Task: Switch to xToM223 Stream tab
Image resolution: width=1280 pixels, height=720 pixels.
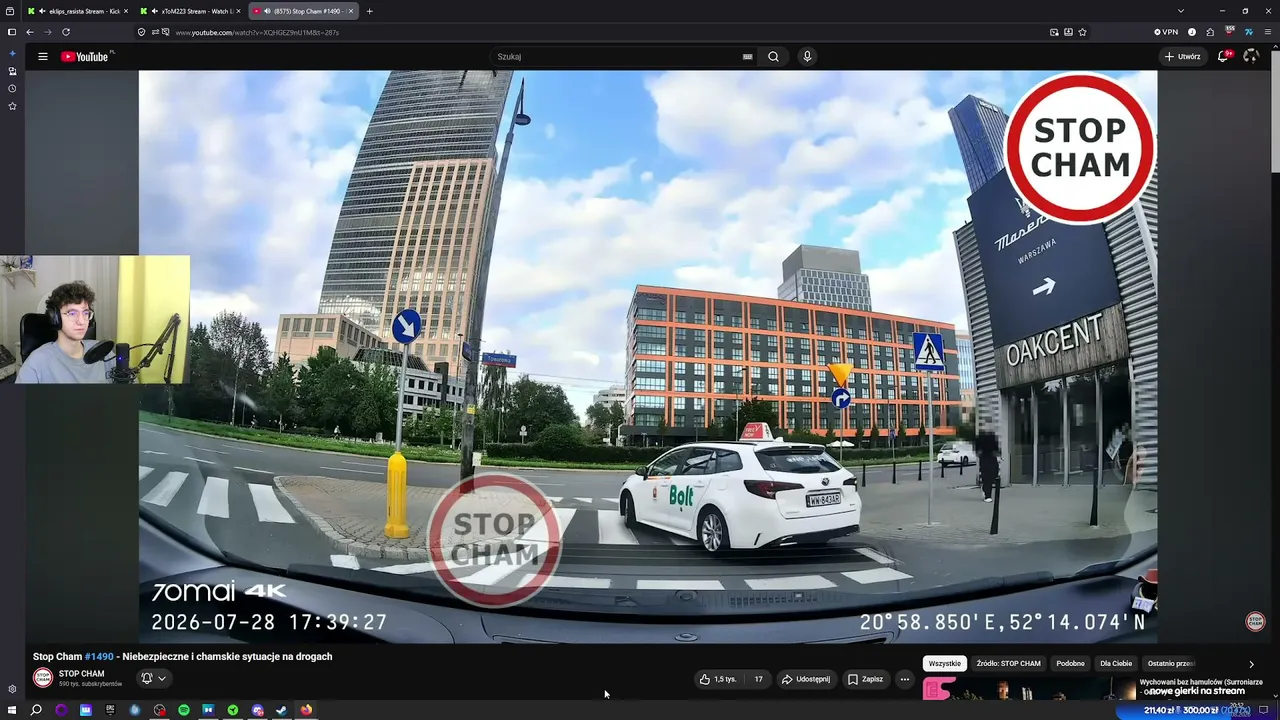Action: coord(191,11)
